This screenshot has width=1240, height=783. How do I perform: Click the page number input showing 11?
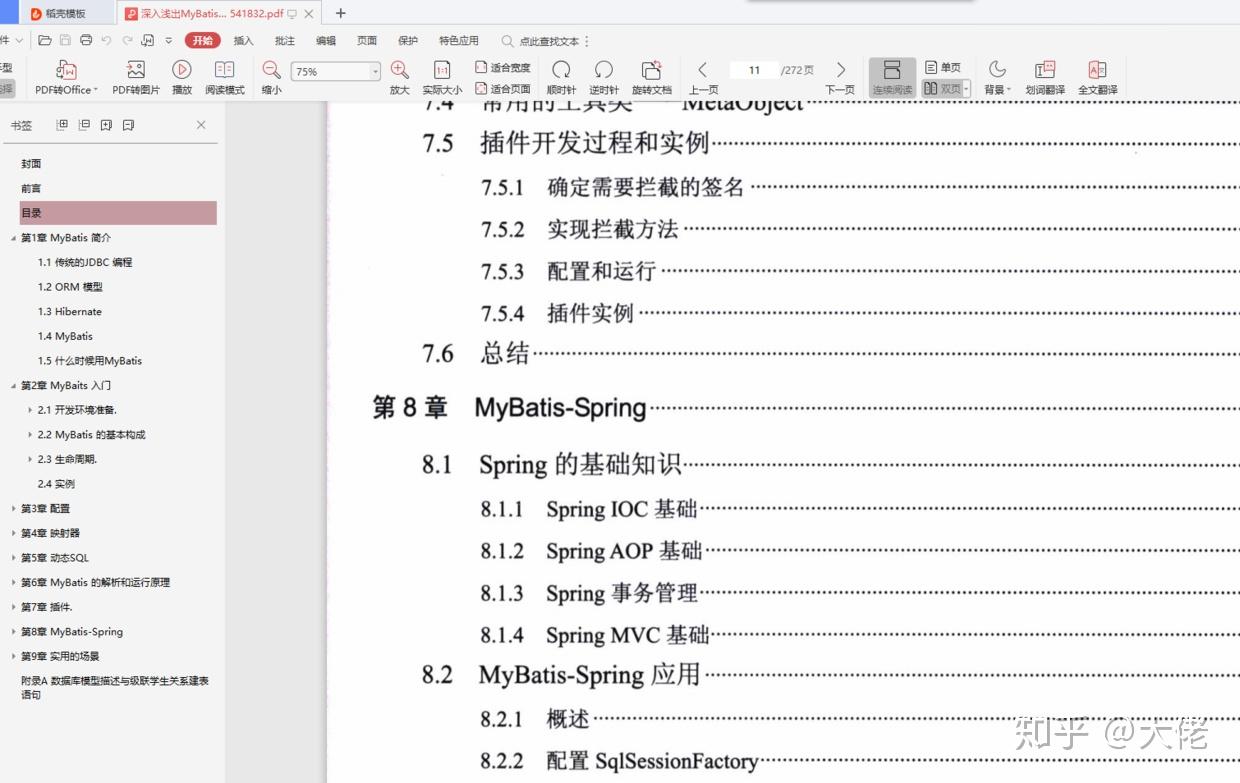(753, 70)
